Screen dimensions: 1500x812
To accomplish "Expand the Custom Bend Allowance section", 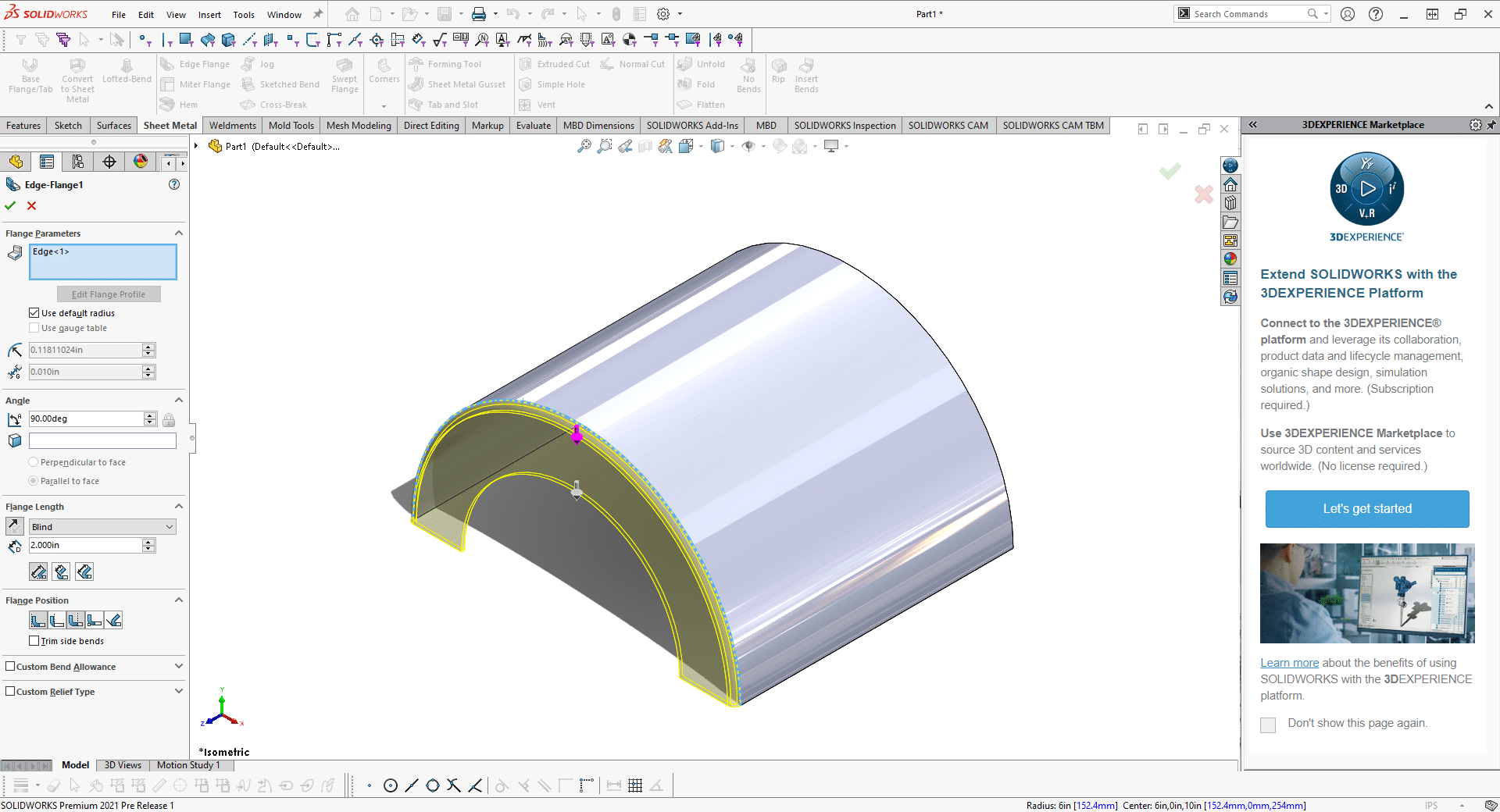I will (178, 666).
